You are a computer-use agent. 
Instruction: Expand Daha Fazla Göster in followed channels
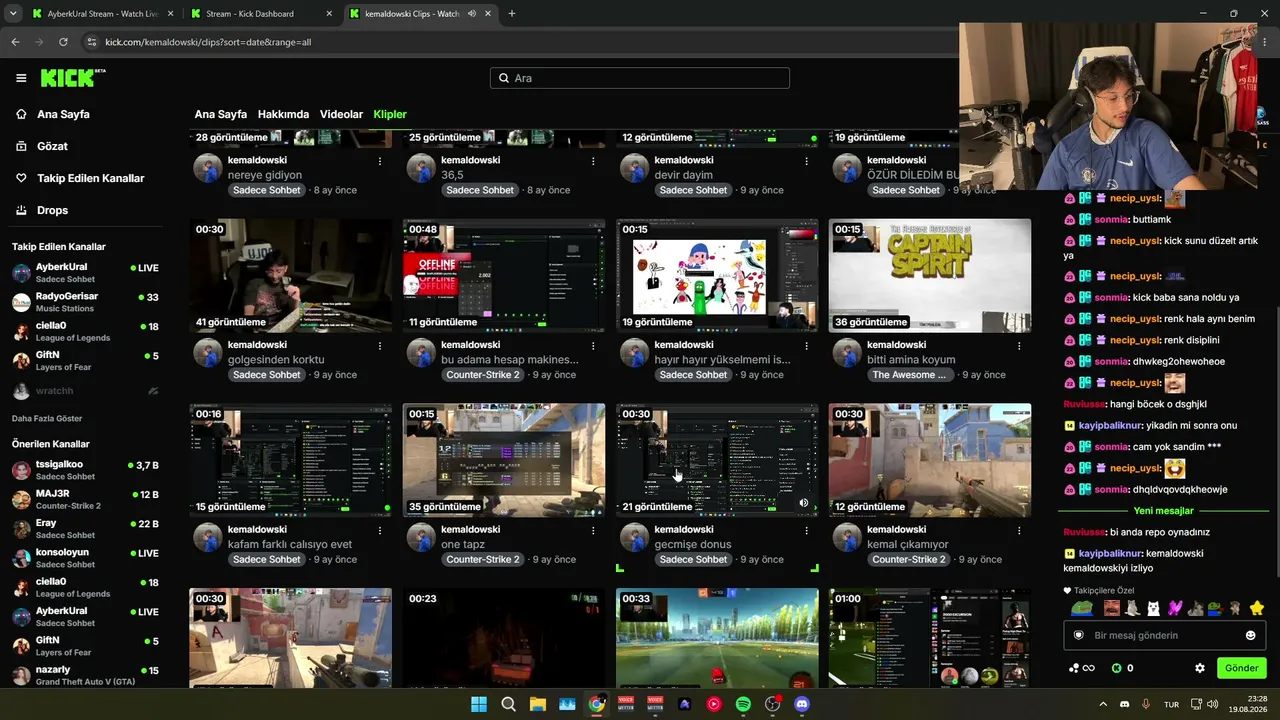47,418
